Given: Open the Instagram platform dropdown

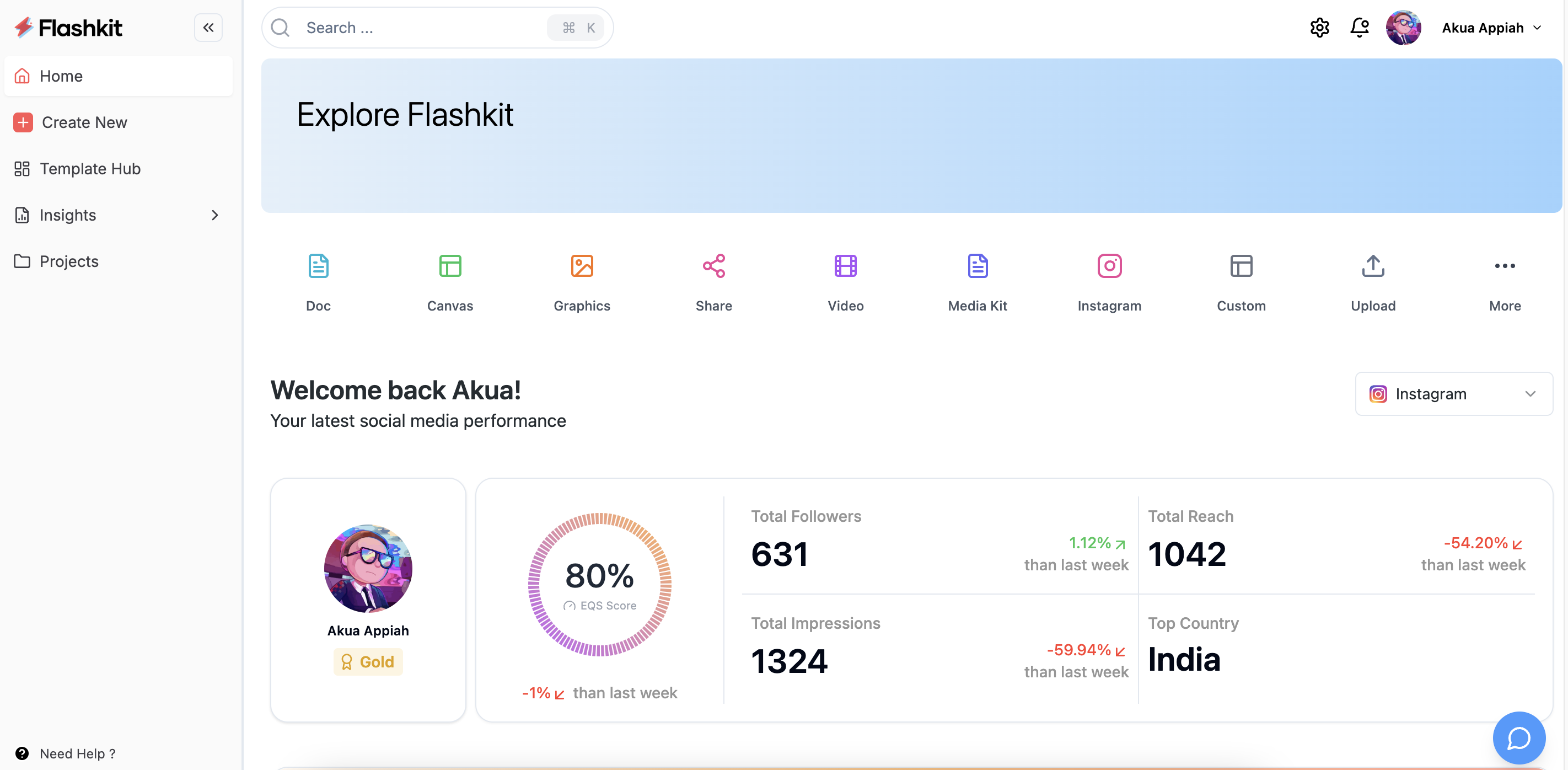Looking at the screenshot, I should point(1453,394).
